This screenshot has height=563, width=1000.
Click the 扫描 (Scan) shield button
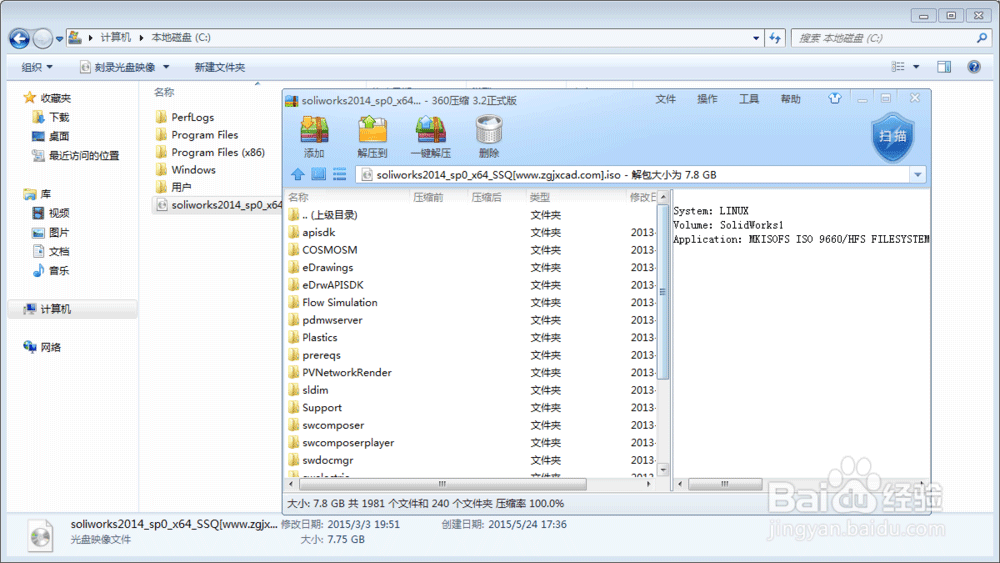(893, 136)
